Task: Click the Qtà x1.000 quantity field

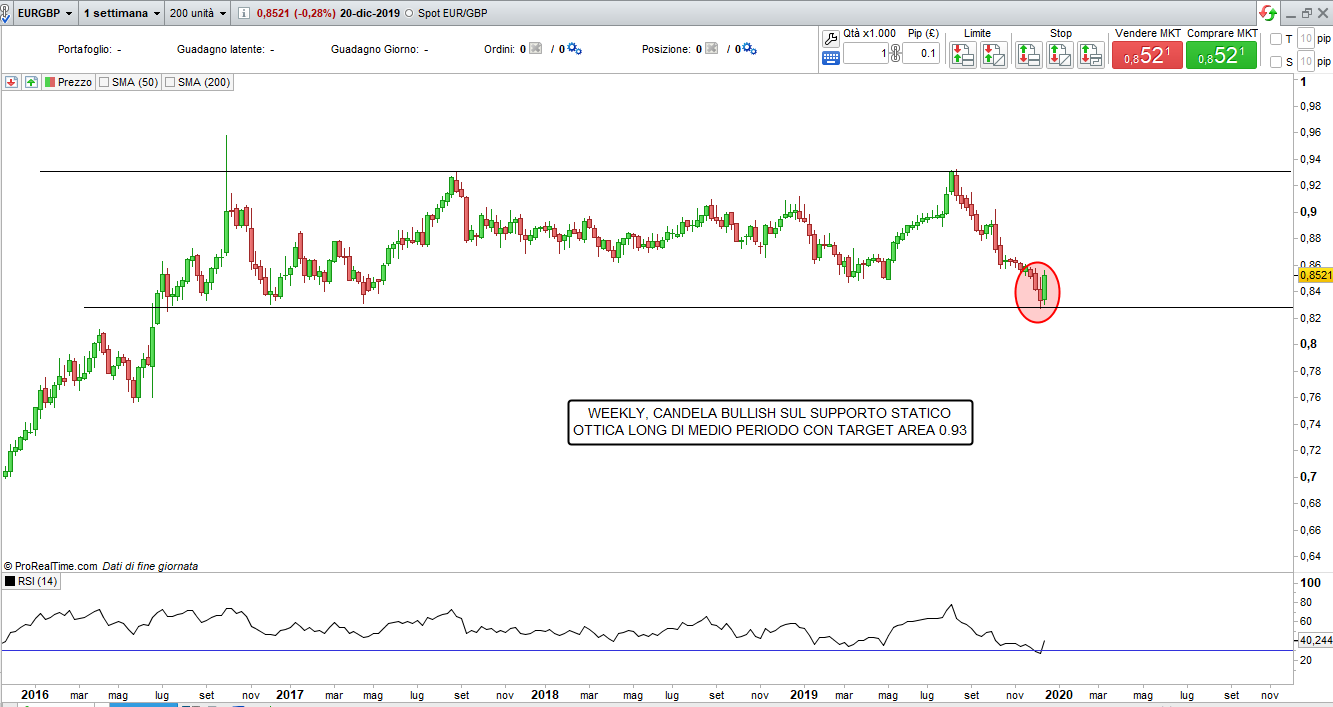Action: [866, 54]
